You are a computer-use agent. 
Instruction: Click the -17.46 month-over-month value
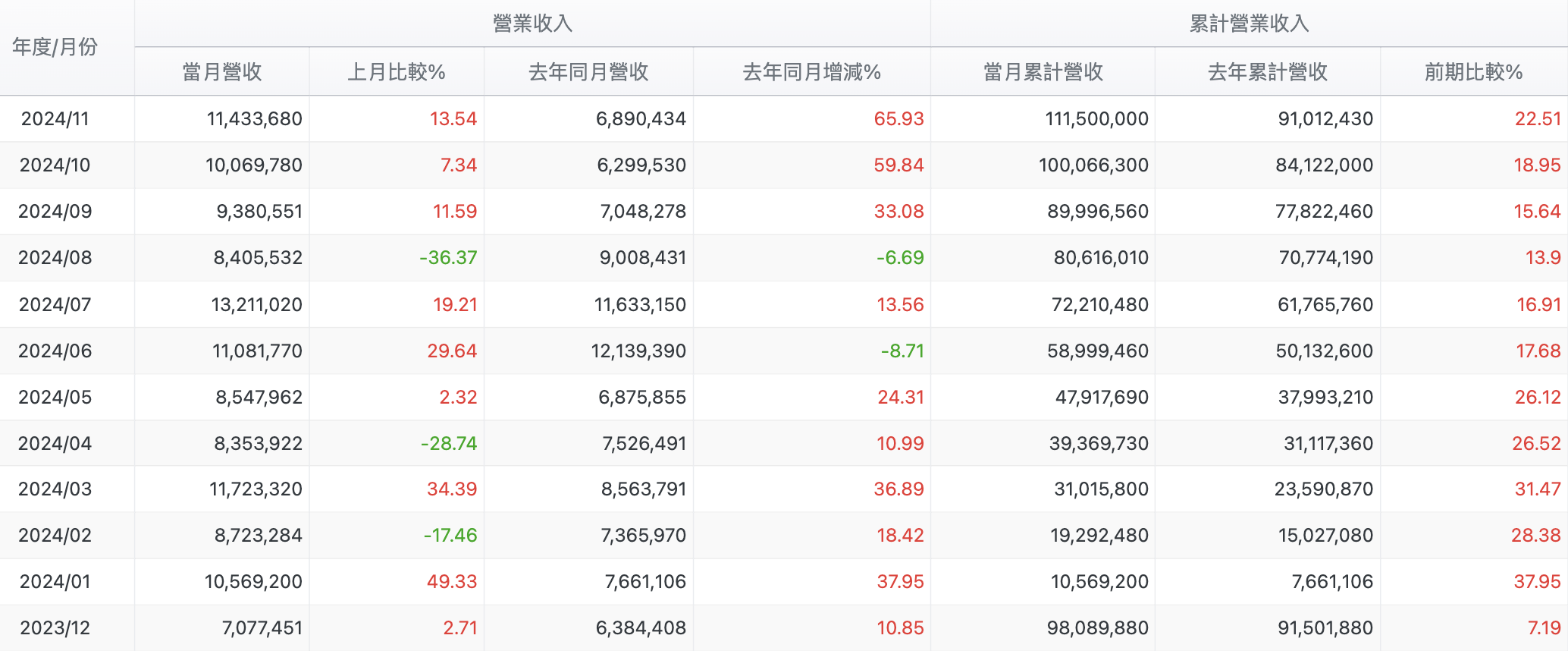pos(450,536)
